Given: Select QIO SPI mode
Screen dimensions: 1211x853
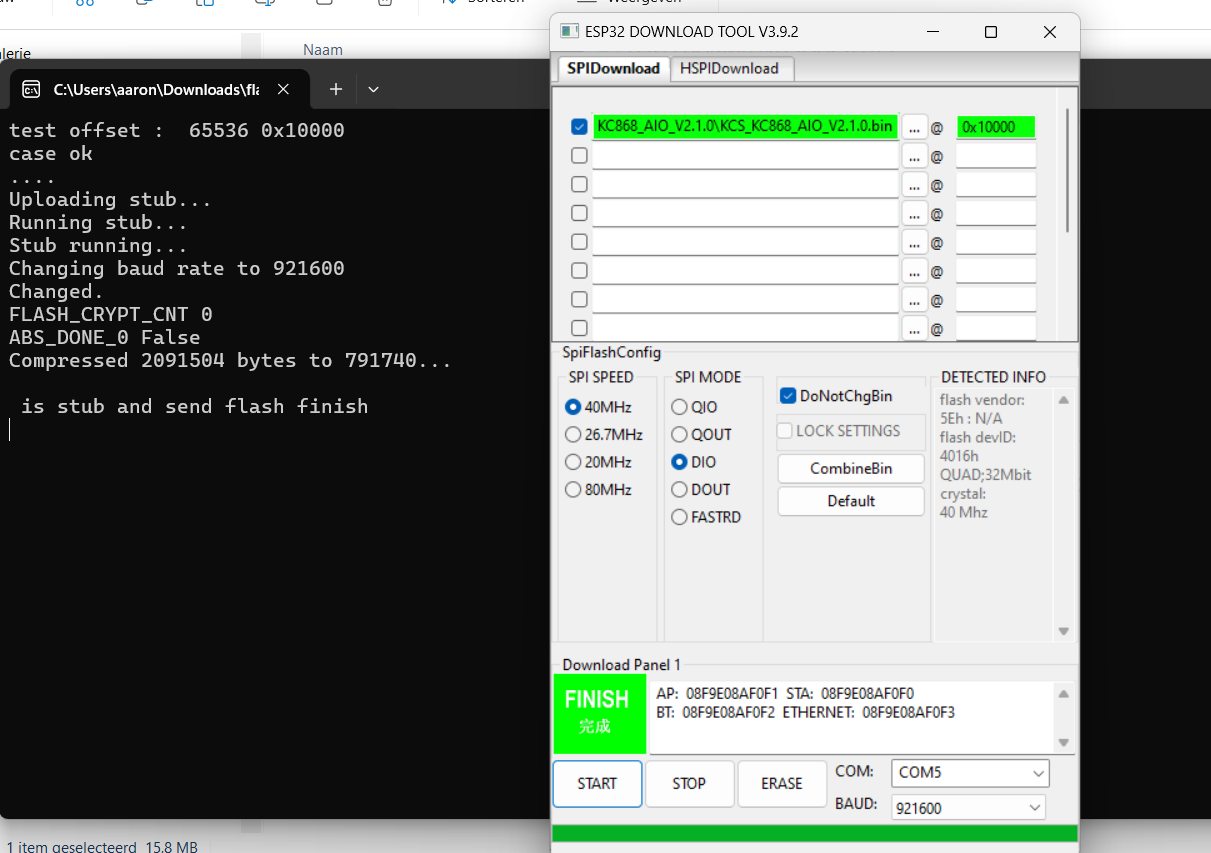Looking at the screenshot, I should click(680, 407).
